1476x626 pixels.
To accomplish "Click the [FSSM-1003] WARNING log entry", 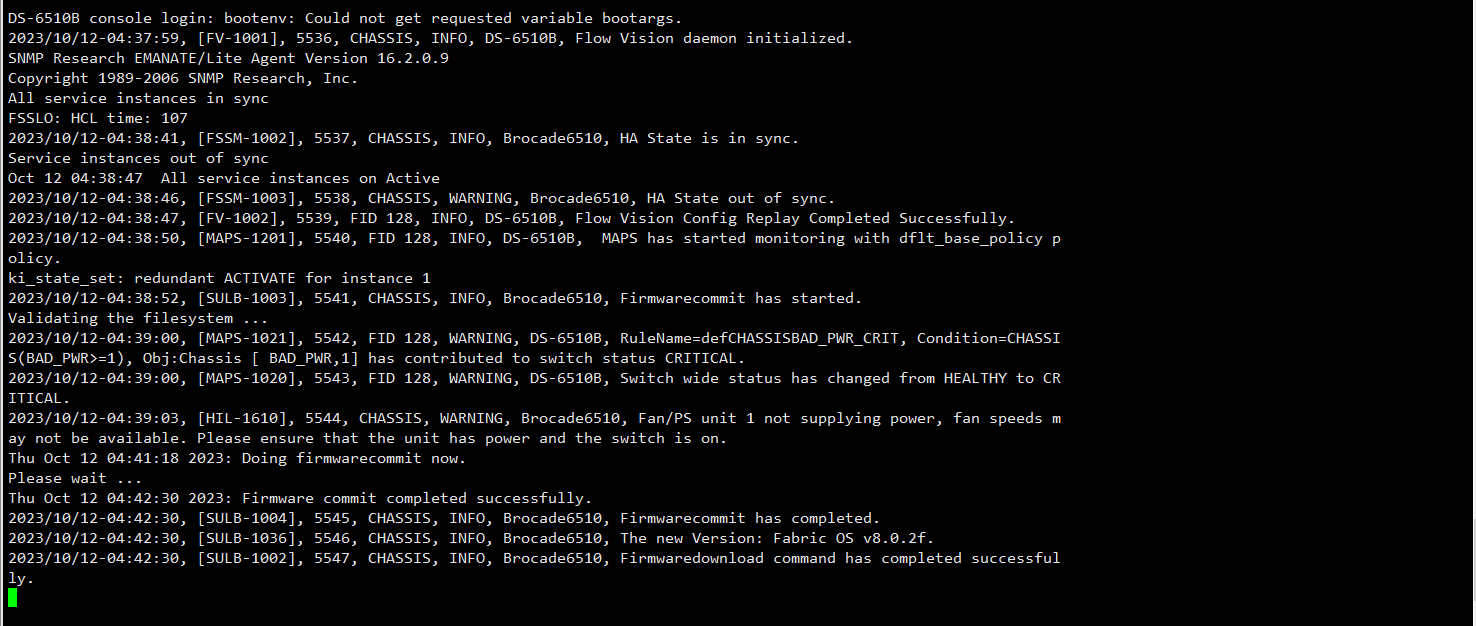I will point(421,198).
